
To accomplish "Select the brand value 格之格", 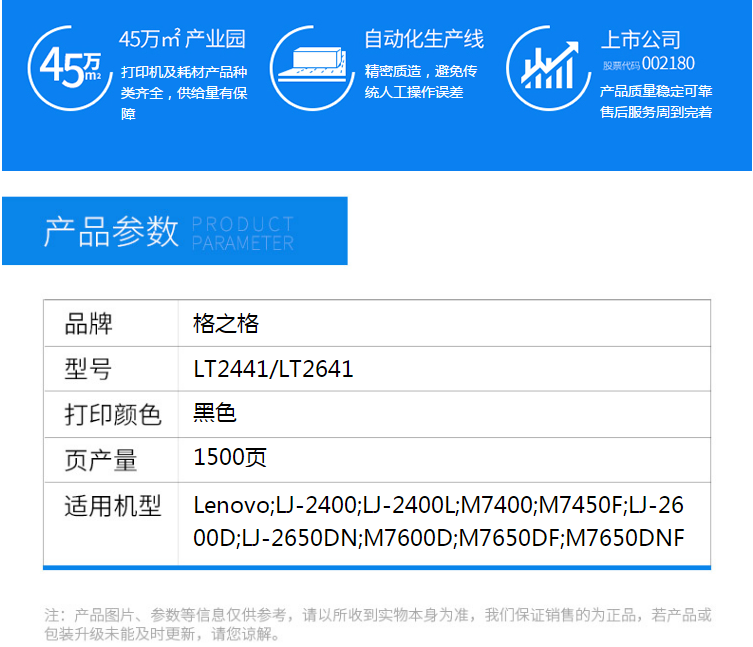I will pyautogui.click(x=226, y=323).
